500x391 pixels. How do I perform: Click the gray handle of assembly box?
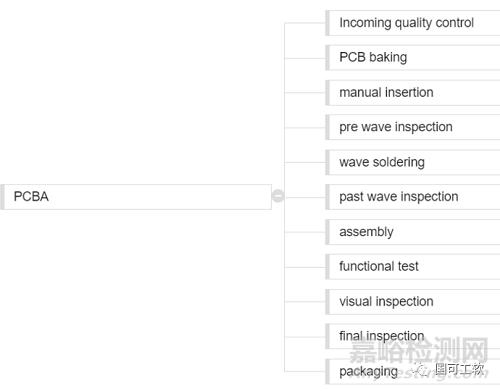[327, 232]
